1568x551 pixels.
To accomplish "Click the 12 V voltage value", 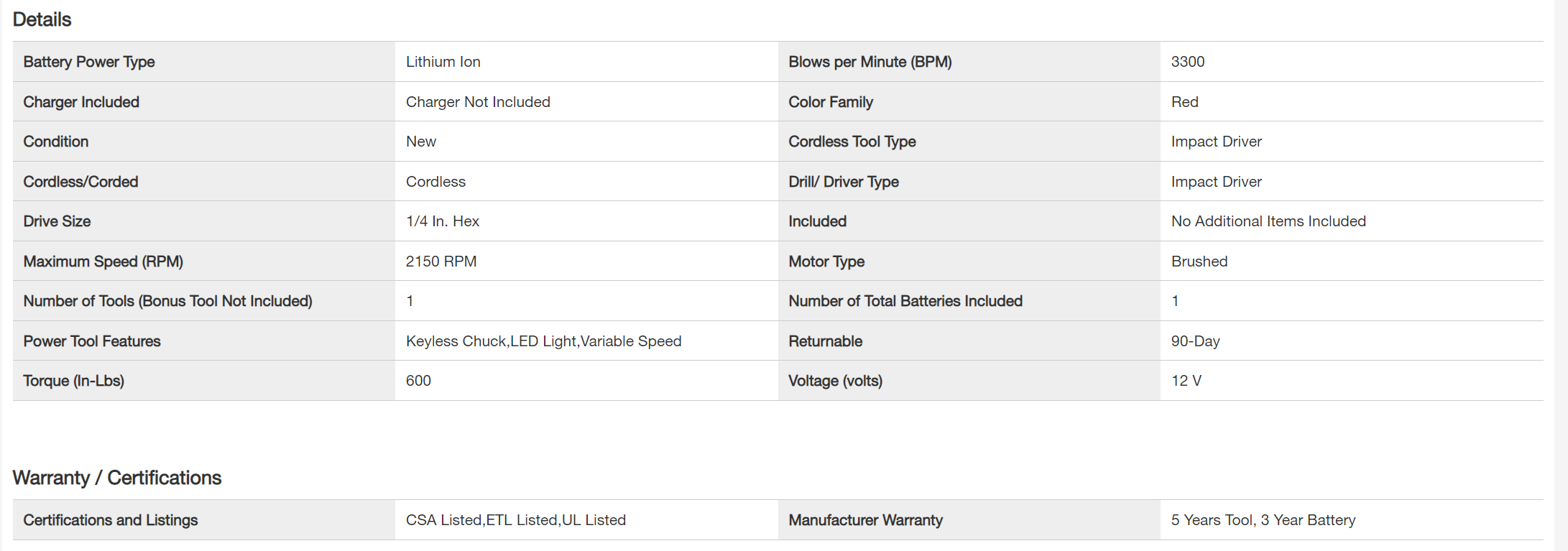I will 1186,381.
